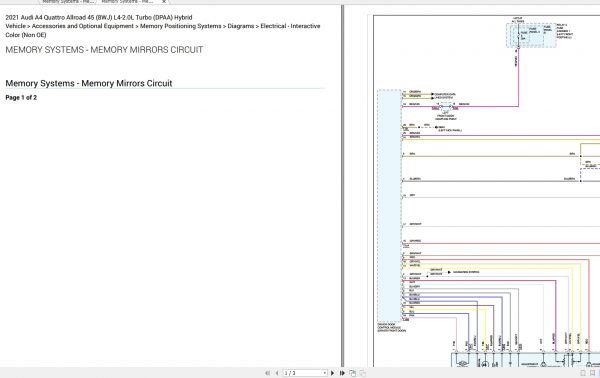
Task: Select single page layout icon bottom right
Action: click(x=583, y=373)
